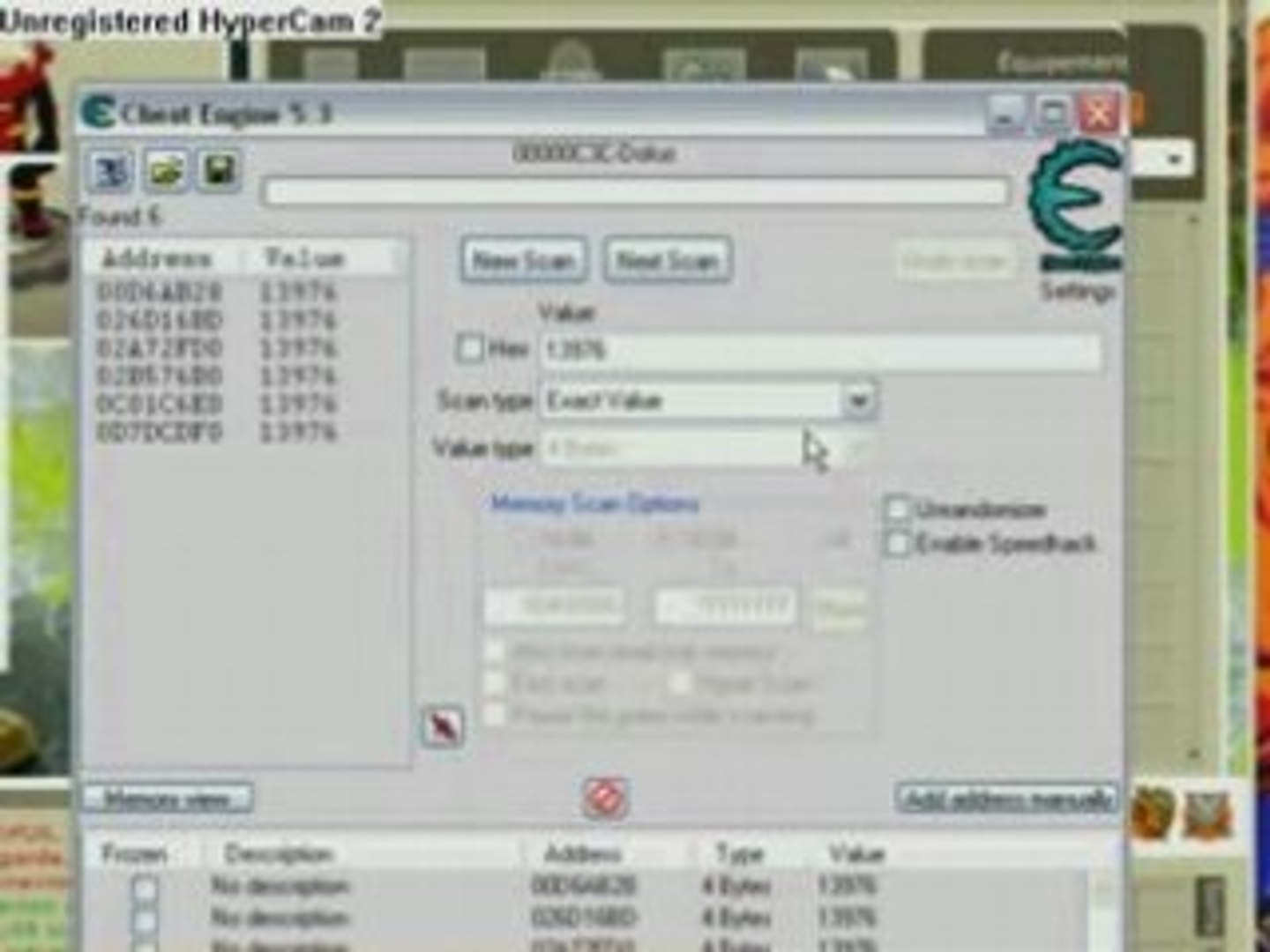Click the memory scan start address field
This screenshot has height=952, width=1270.
click(556, 606)
